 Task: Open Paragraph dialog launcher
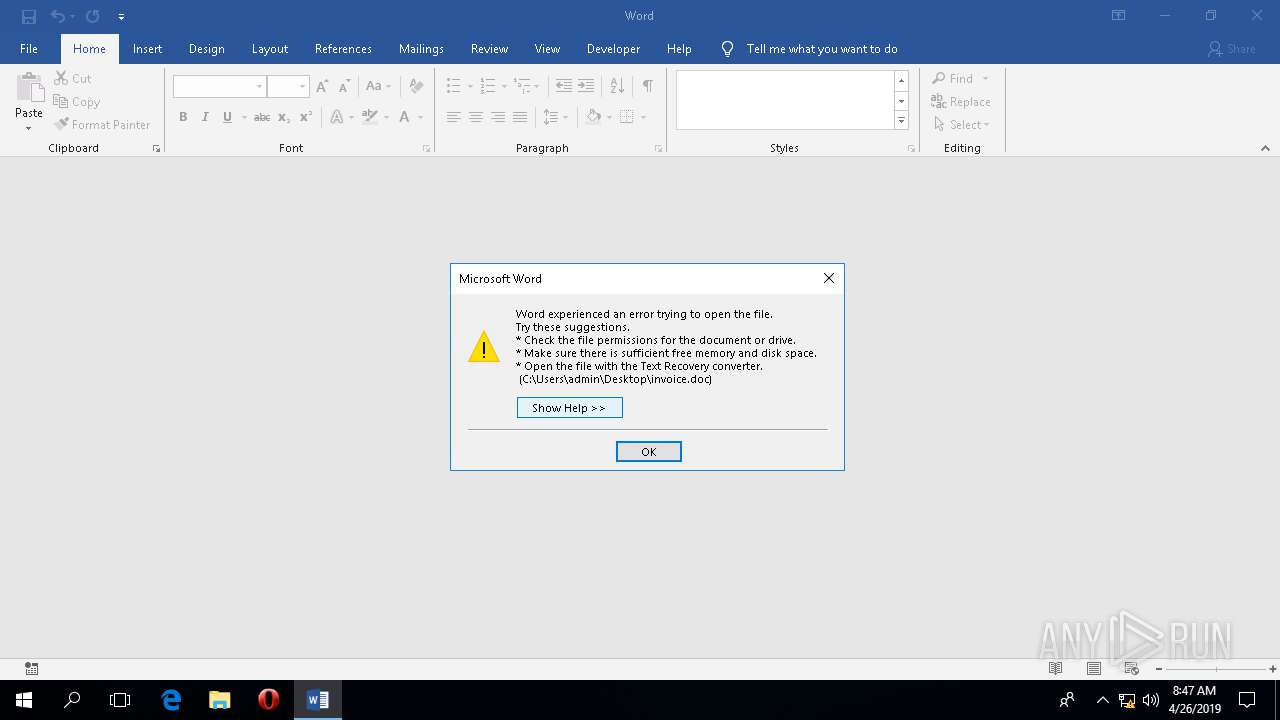tap(658, 148)
